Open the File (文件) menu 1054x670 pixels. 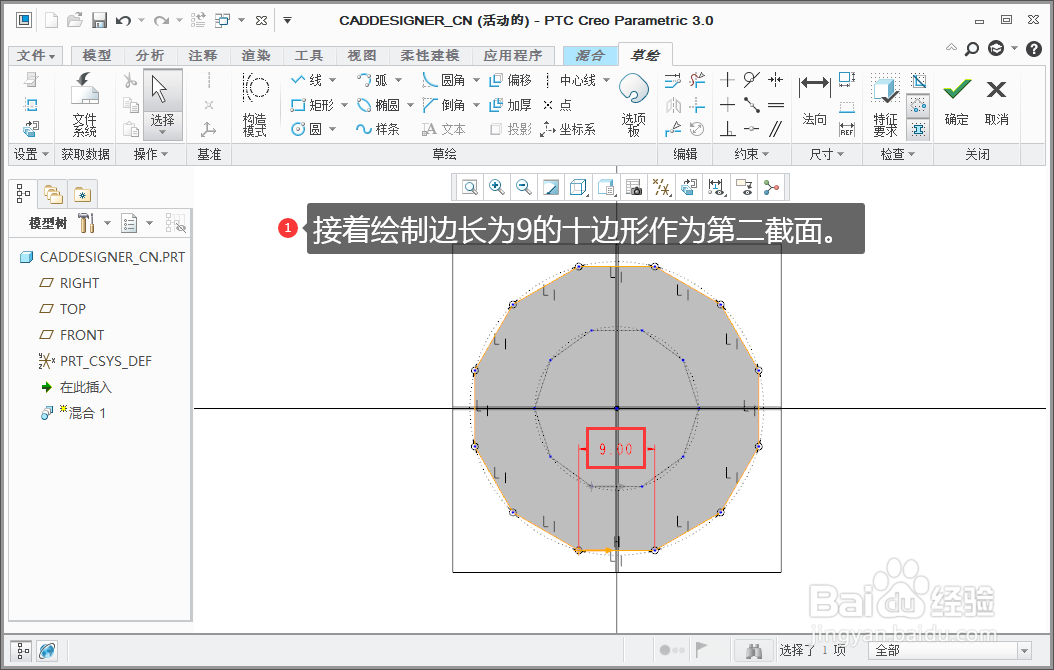tap(36, 55)
